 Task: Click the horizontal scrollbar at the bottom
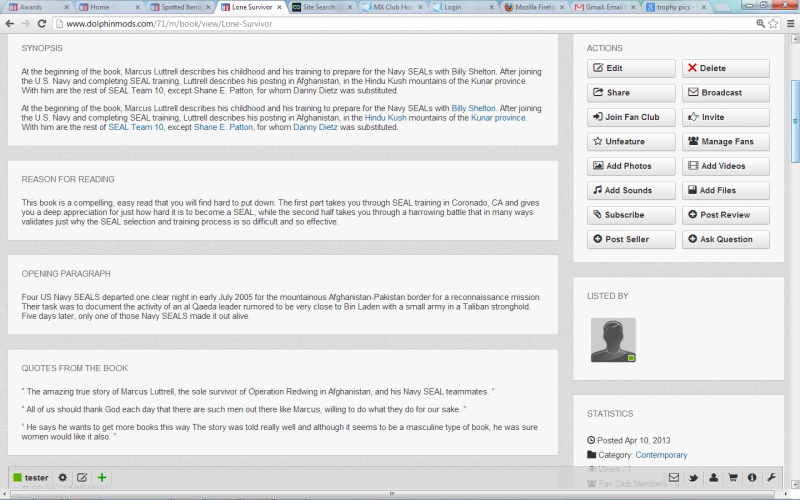[392, 494]
